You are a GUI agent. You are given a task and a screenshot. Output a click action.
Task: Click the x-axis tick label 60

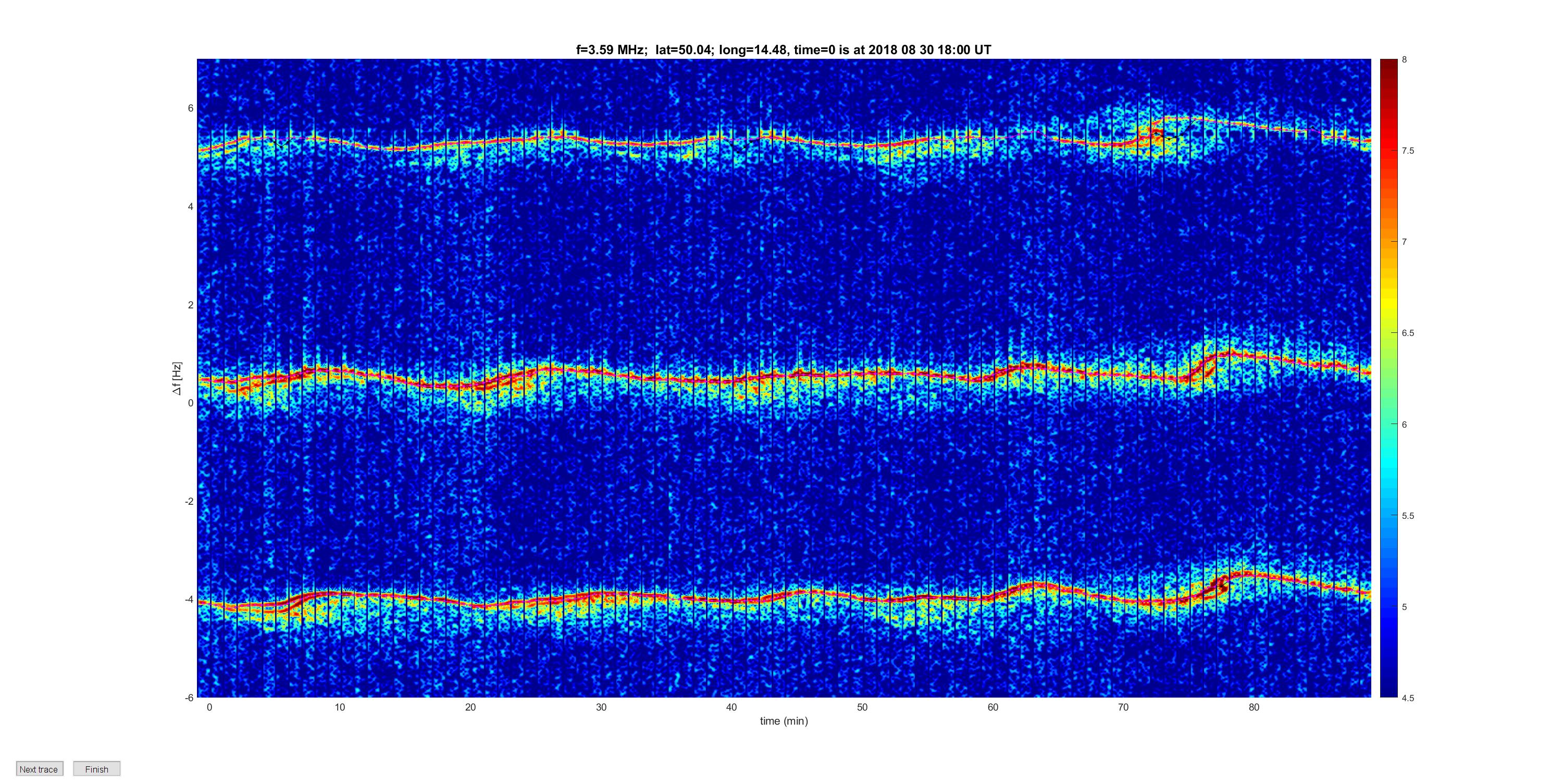click(993, 707)
